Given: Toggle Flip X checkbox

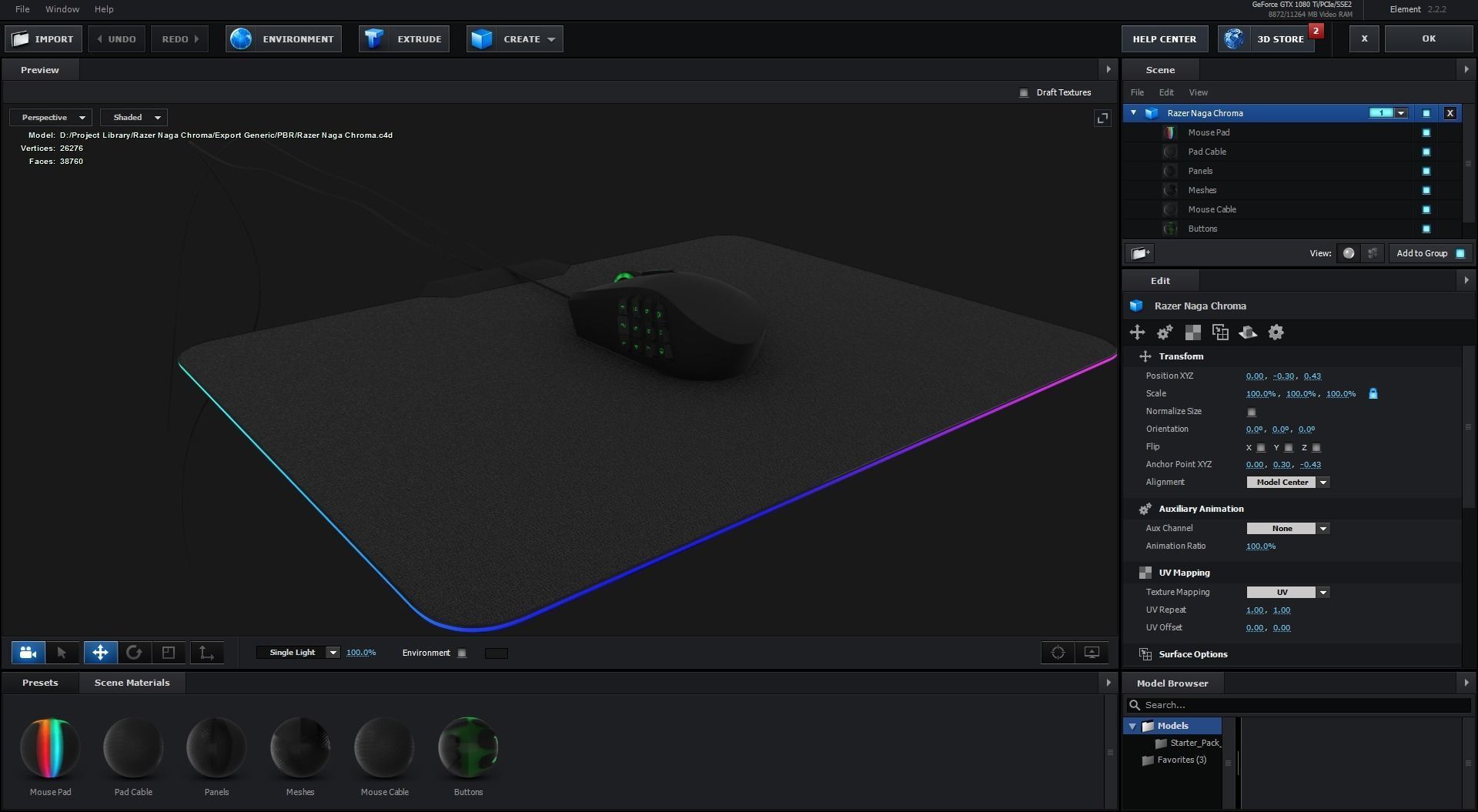Looking at the screenshot, I should coord(1261,447).
